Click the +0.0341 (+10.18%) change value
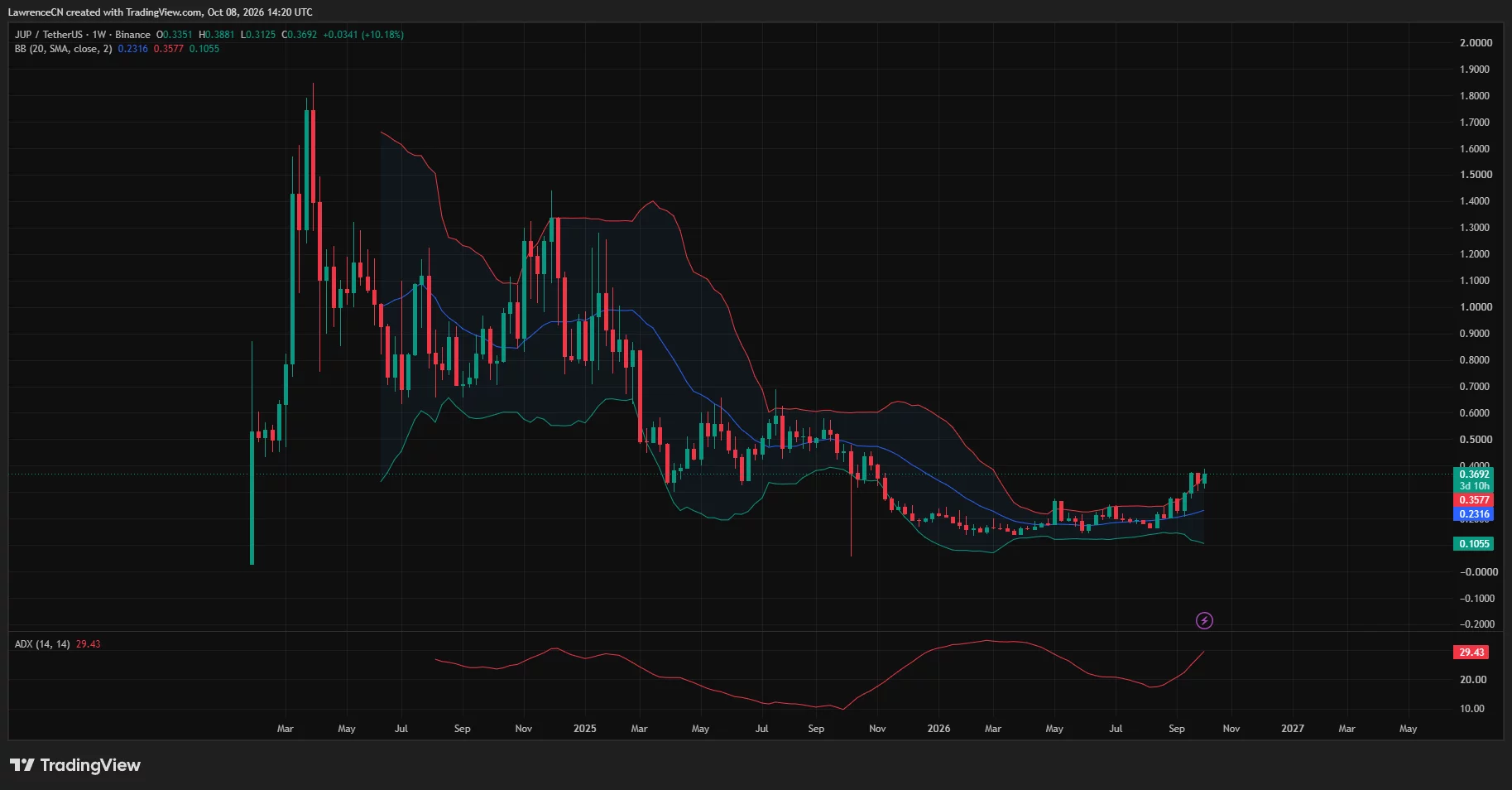 pyautogui.click(x=363, y=35)
